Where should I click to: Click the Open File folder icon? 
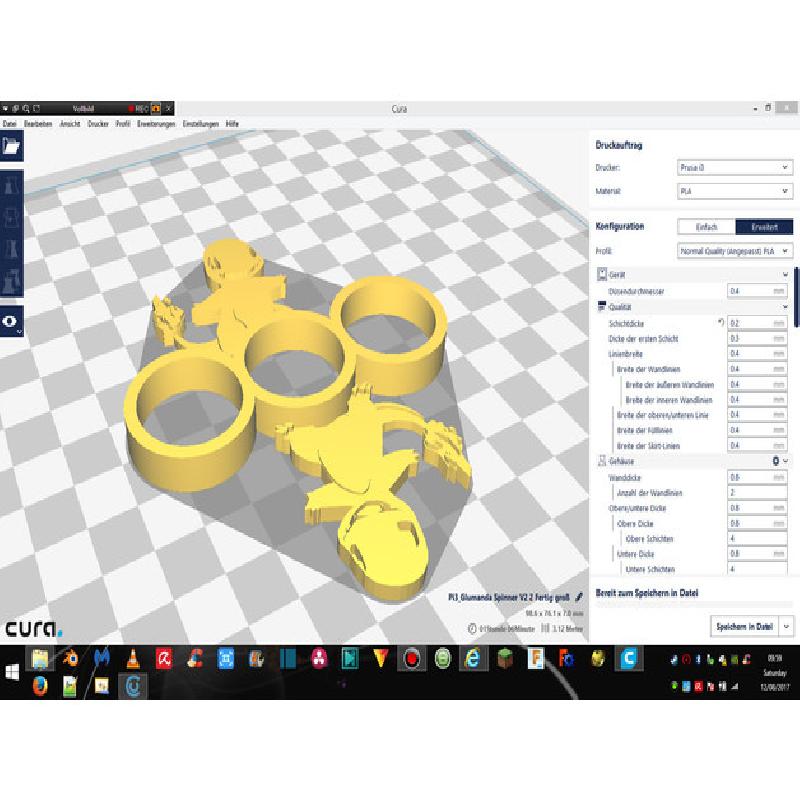click(x=11, y=146)
